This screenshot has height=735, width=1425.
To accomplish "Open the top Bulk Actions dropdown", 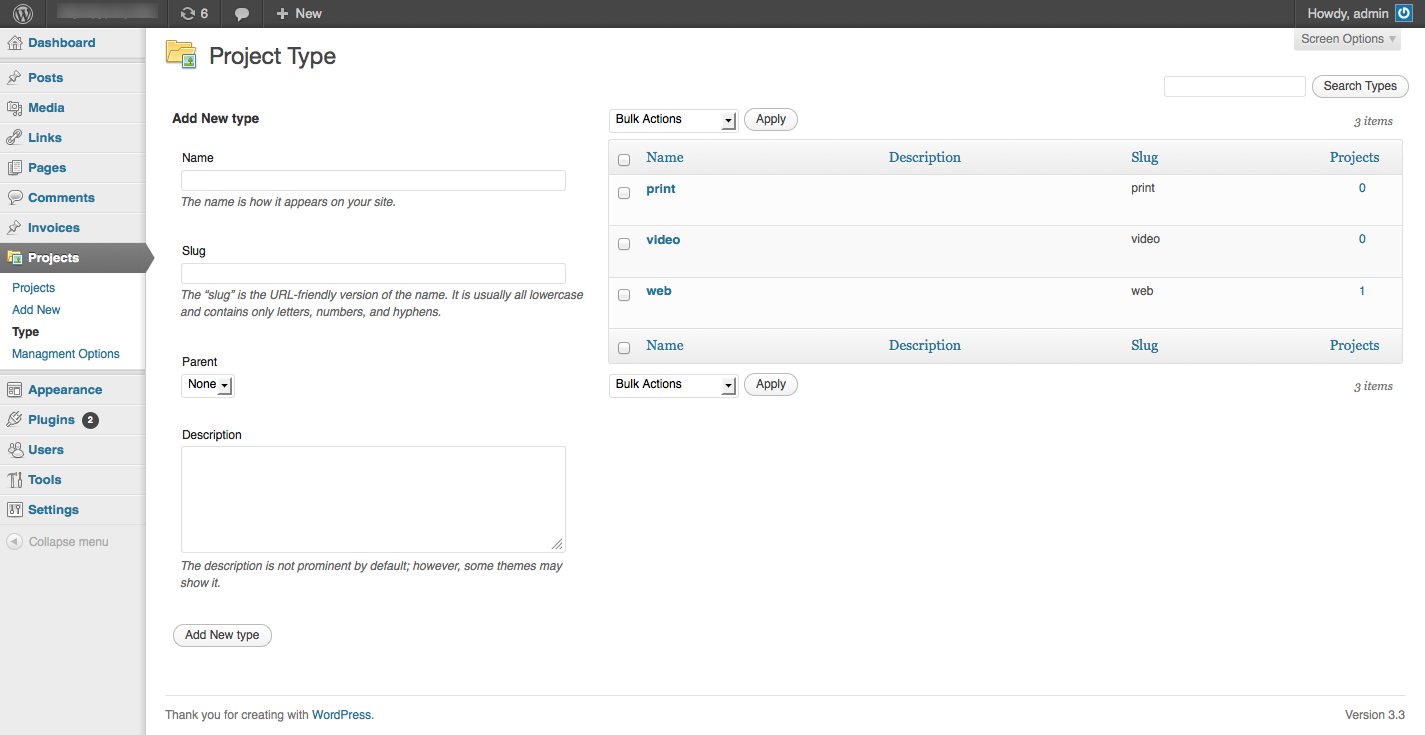I will (673, 120).
